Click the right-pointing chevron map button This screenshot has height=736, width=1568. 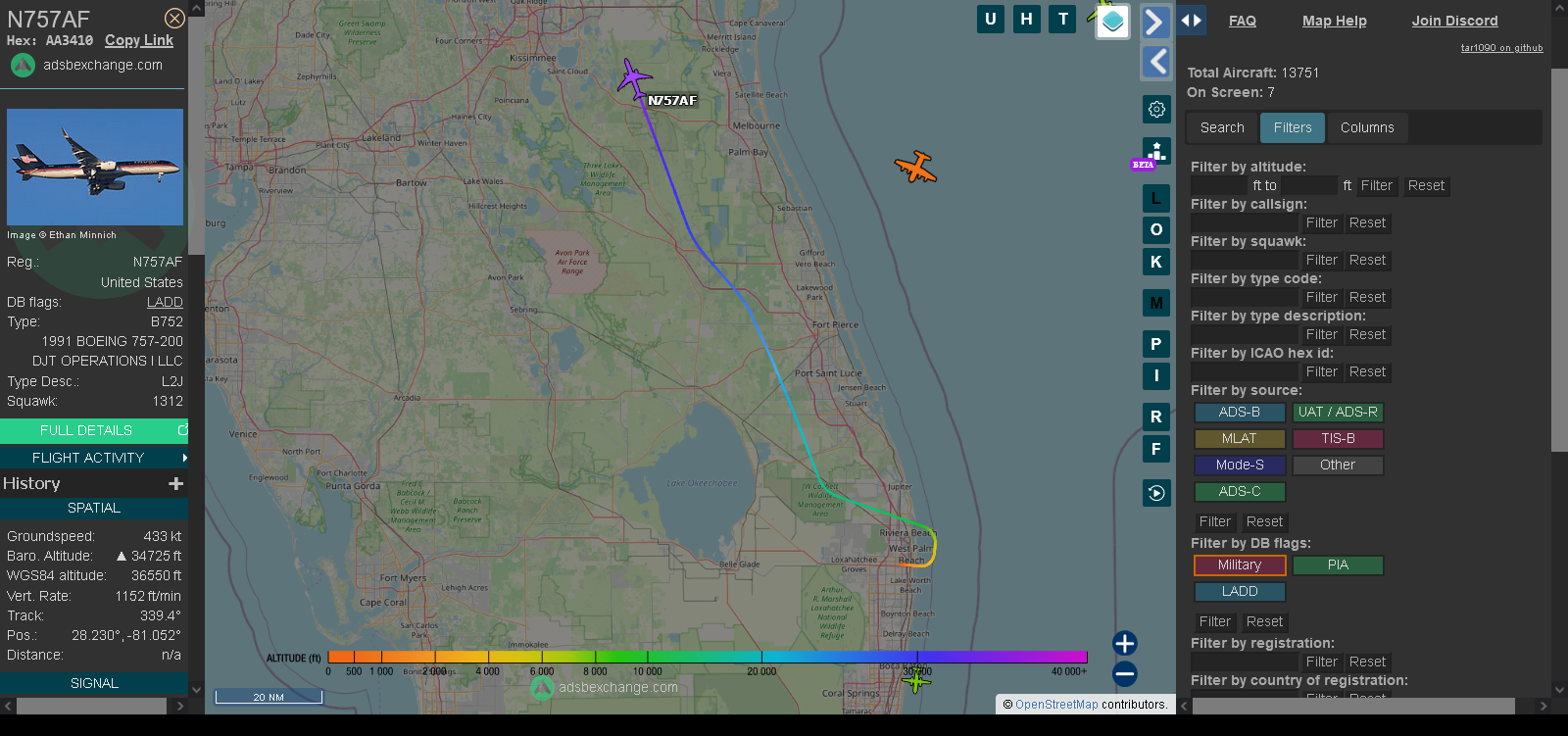pos(1156,22)
